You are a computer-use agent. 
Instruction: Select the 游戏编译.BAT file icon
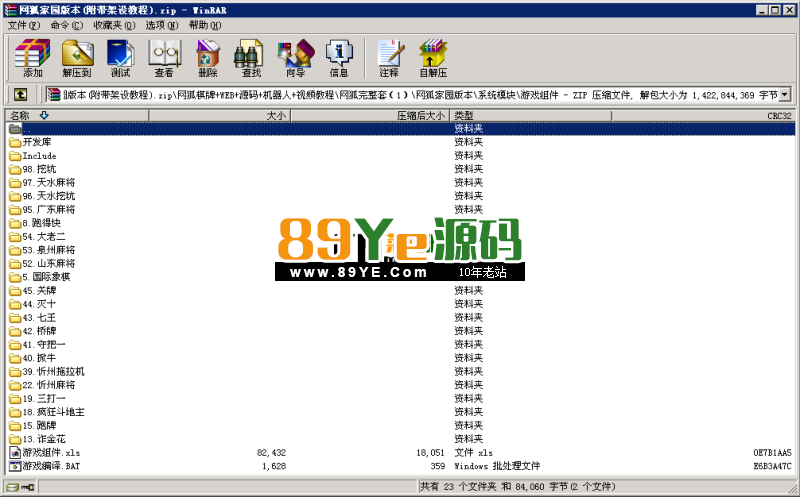point(15,466)
